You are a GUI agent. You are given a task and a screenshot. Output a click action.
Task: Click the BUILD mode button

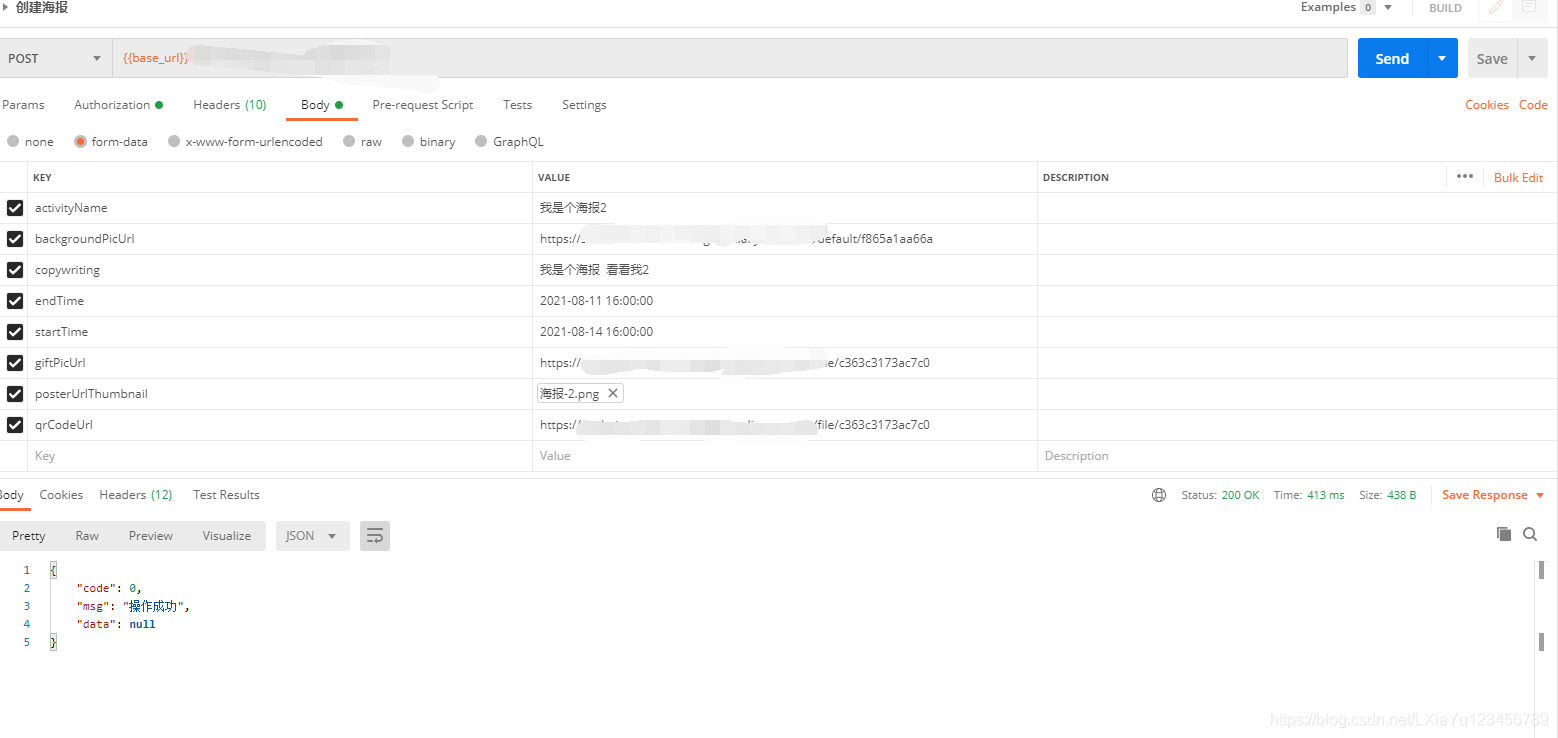[1445, 7]
